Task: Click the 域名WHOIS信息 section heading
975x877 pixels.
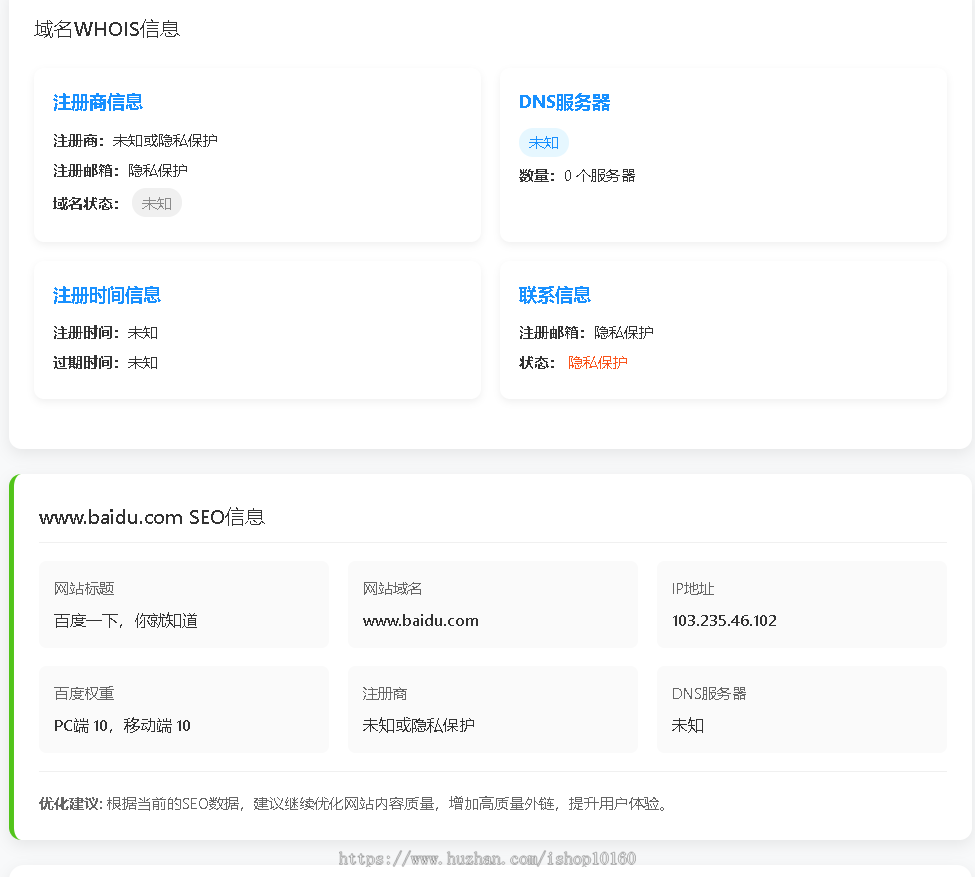Action: pyautogui.click(x=107, y=29)
